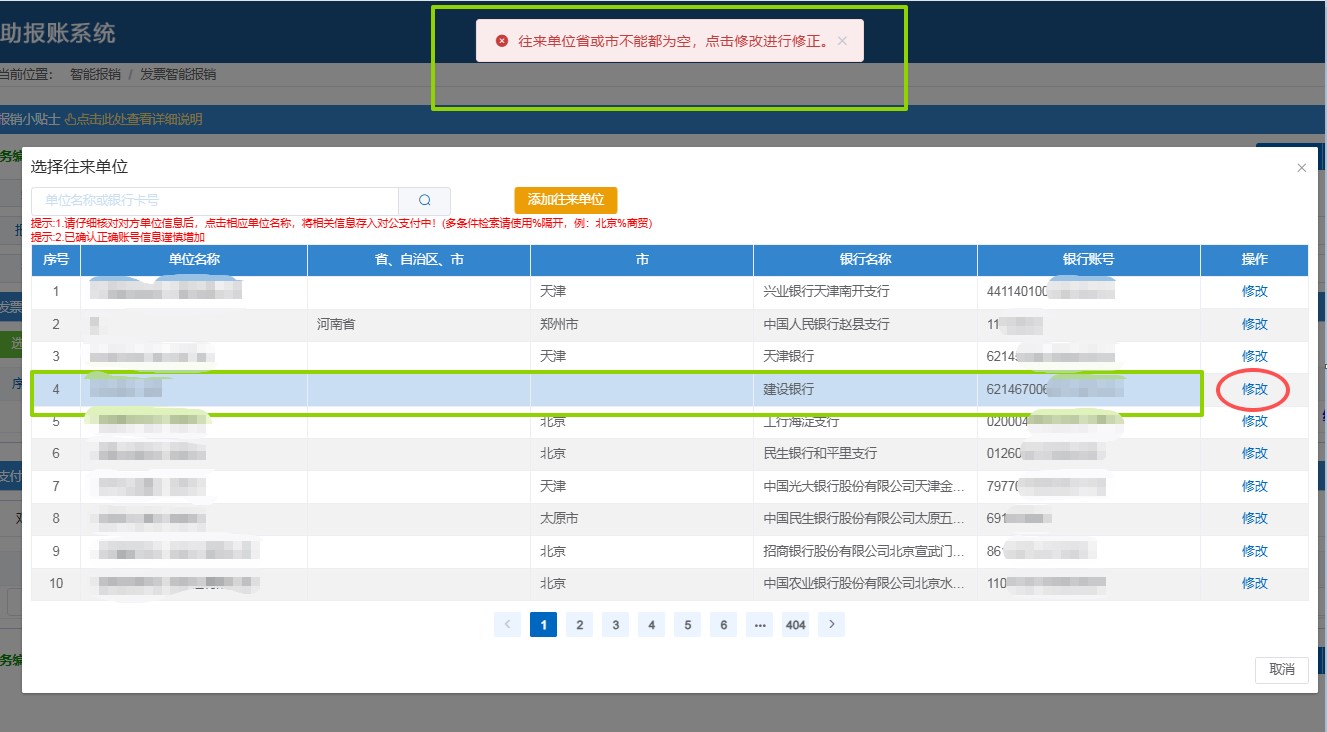1327x732 pixels.
Task: Jump to last page 404
Action: point(795,625)
